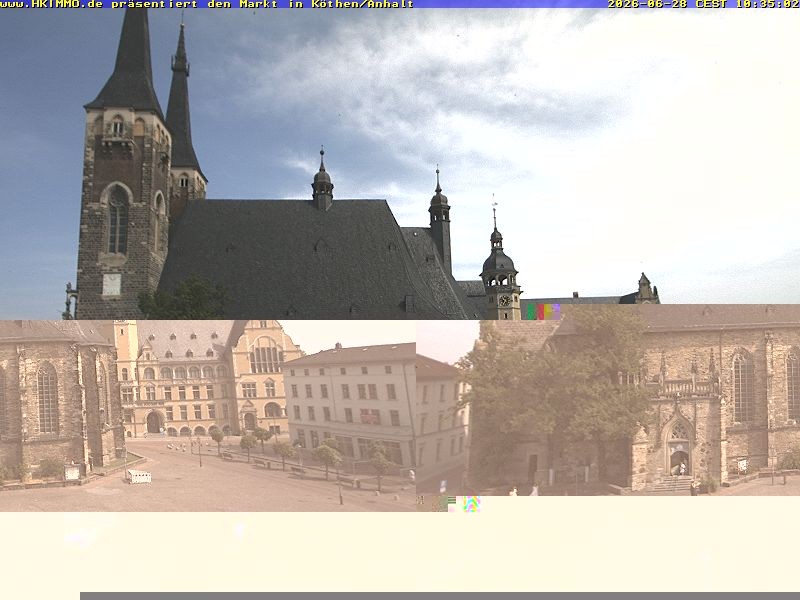Image resolution: width=800 pixels, height=600 pixels.
Task: Click the gray horizontal bar at bottom
Action: coord(440,596)
